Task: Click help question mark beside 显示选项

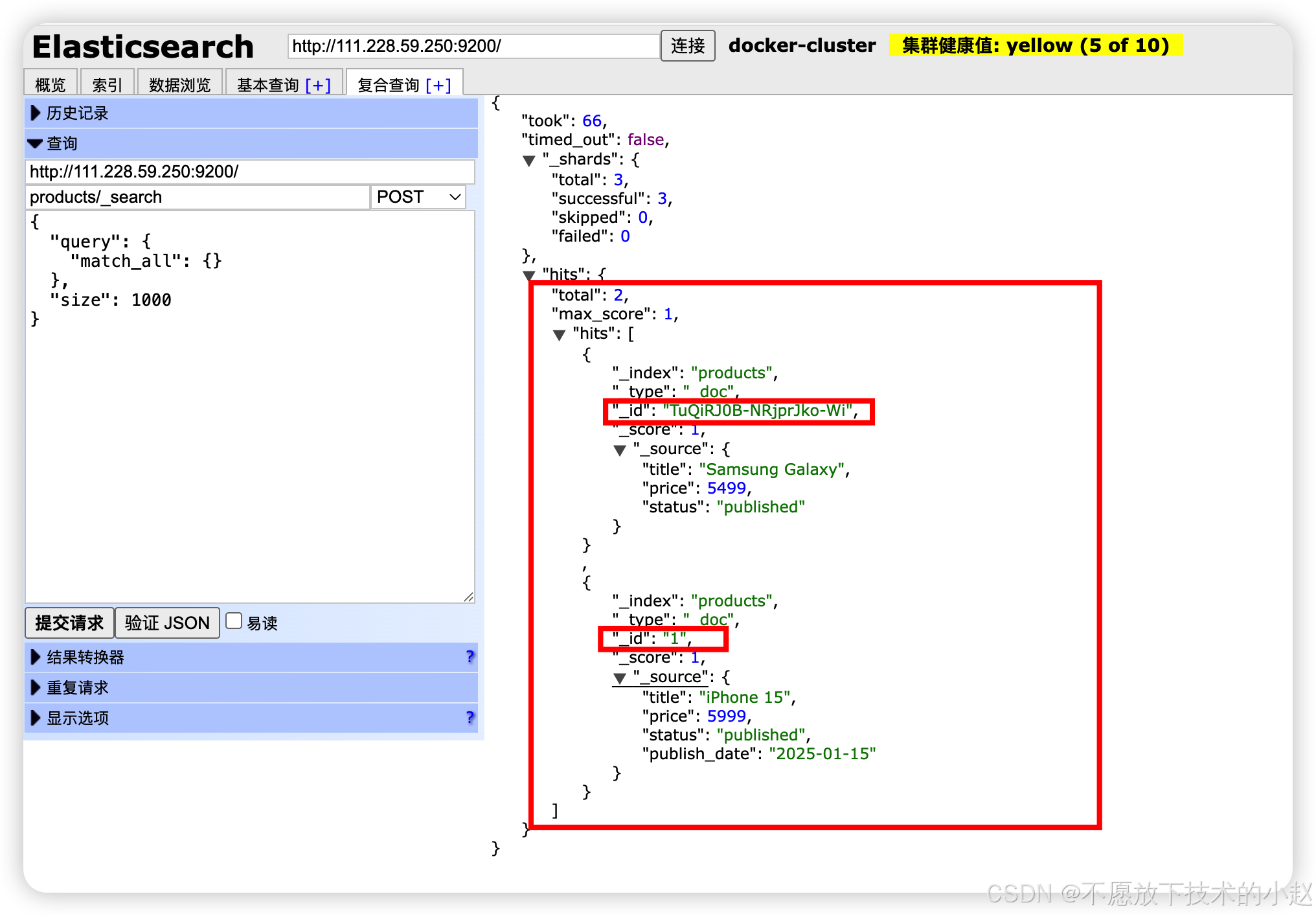Action: (x=470, y=718)
